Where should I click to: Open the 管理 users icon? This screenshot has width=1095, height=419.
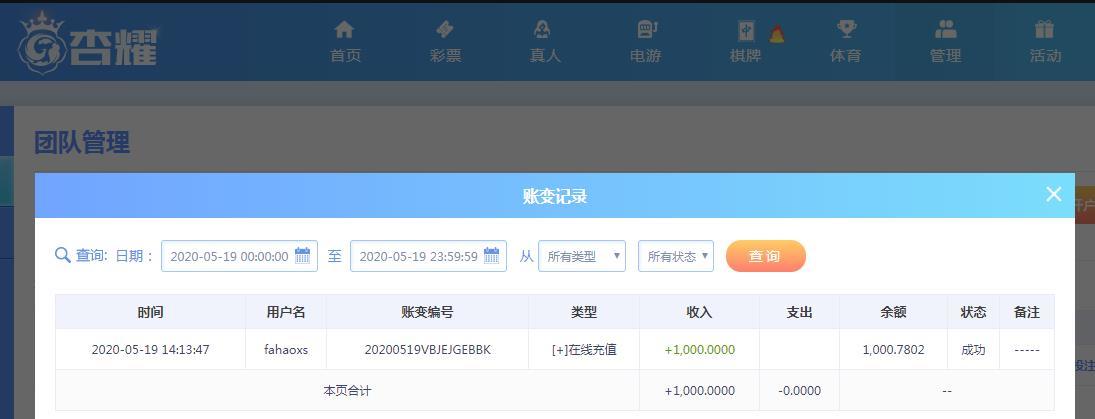coord(946,29)
